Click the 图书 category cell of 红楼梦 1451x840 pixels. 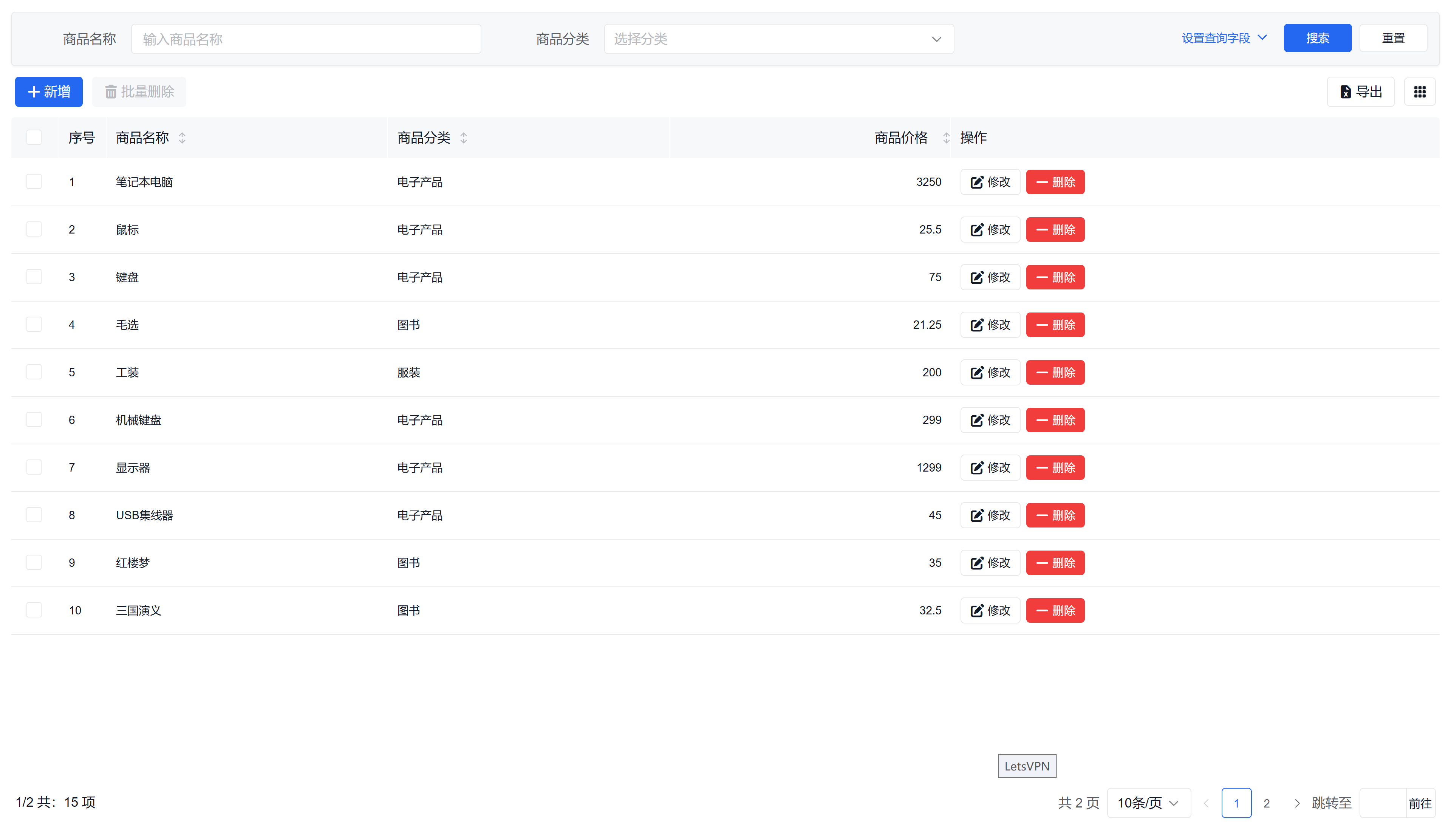point(408,563)
